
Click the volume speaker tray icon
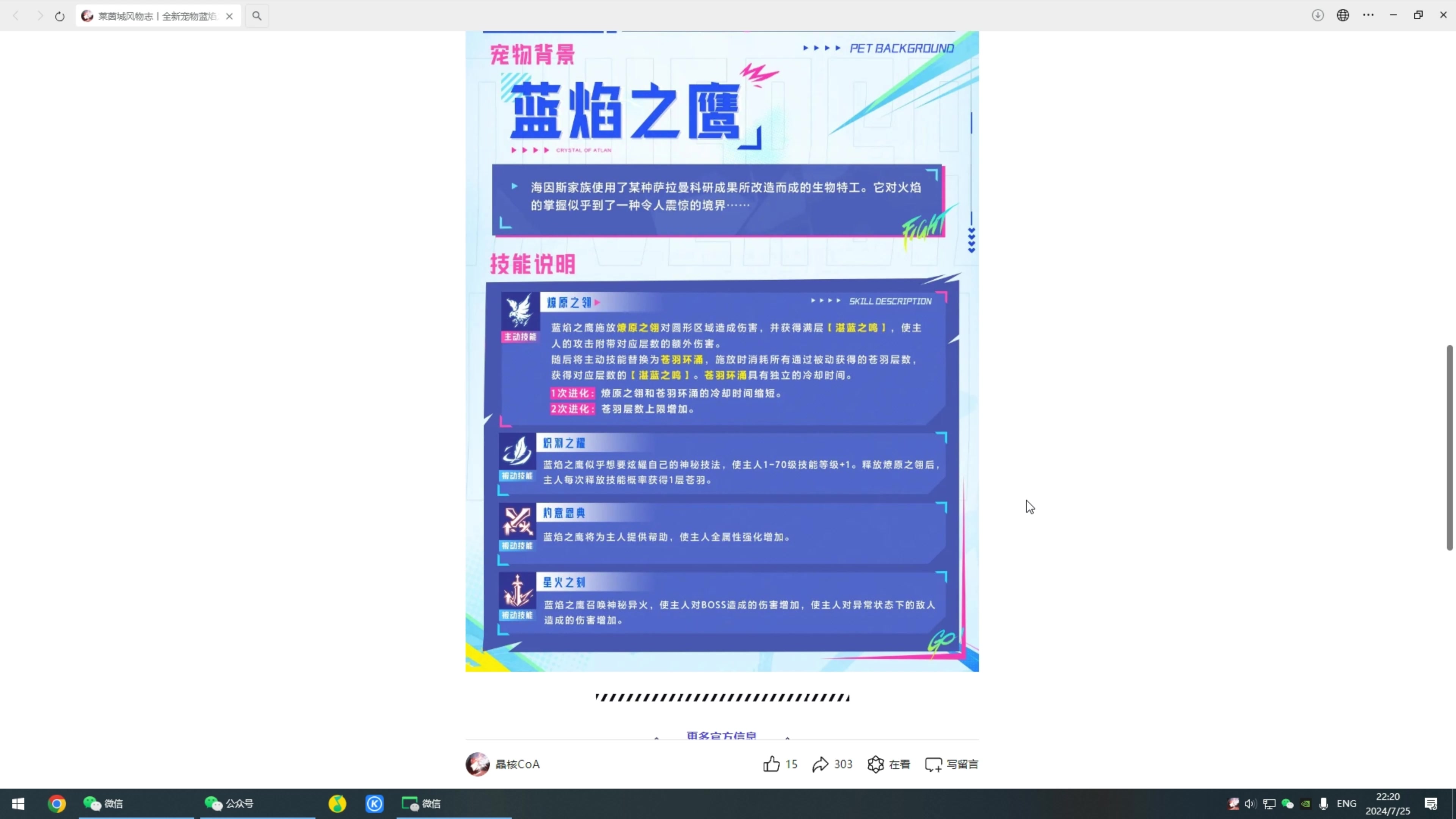click(x=1250, y=803)
